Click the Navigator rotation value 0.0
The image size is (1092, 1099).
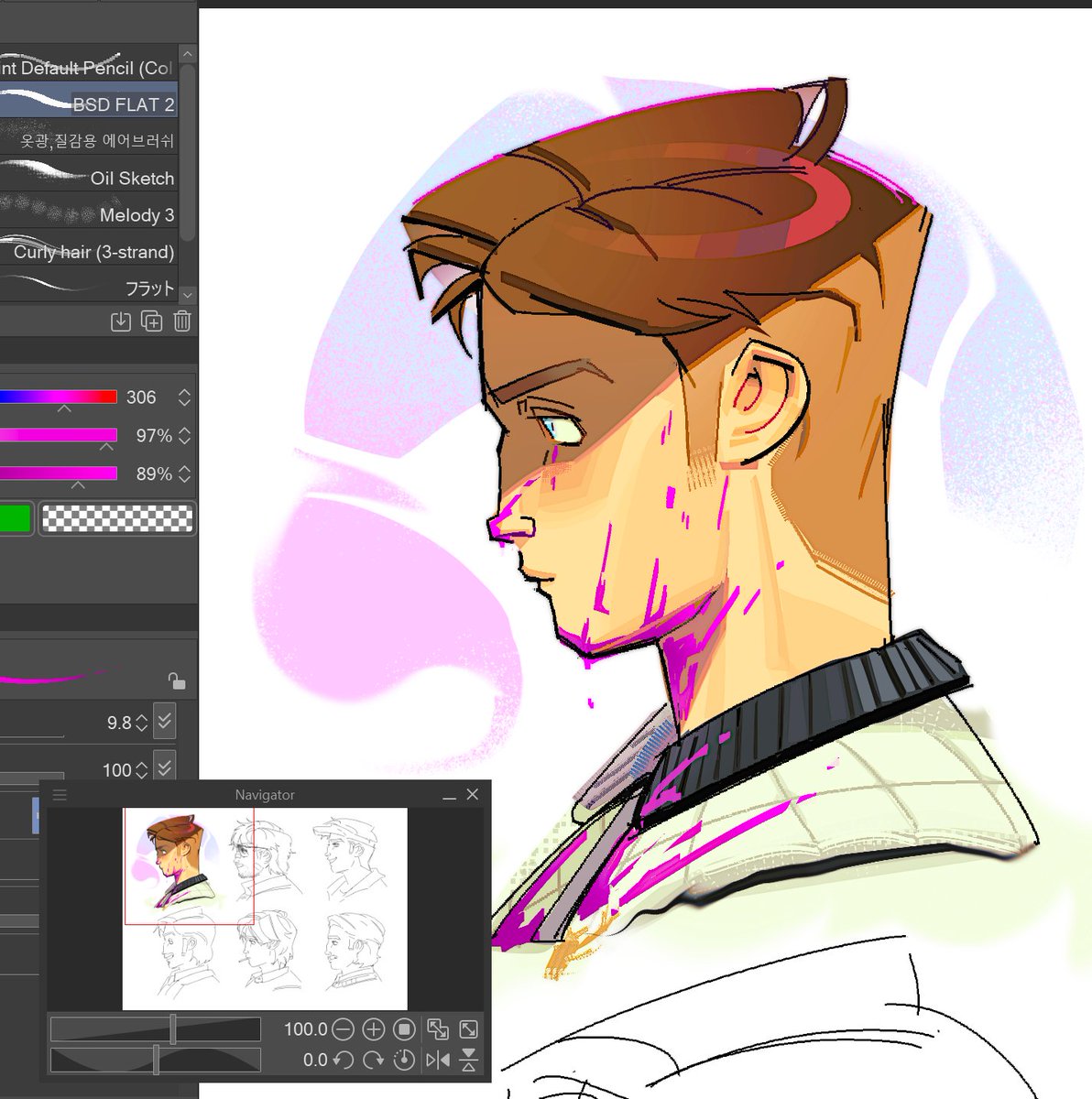315,1060
